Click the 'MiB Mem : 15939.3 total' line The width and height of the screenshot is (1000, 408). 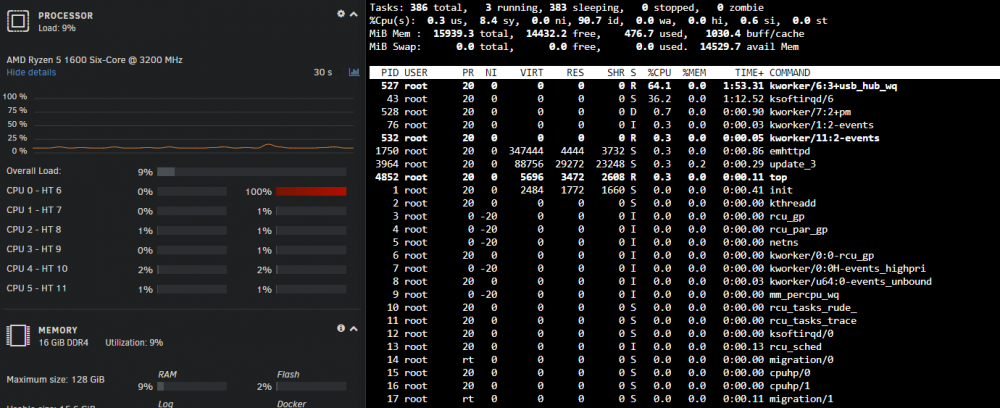point(587,34)
